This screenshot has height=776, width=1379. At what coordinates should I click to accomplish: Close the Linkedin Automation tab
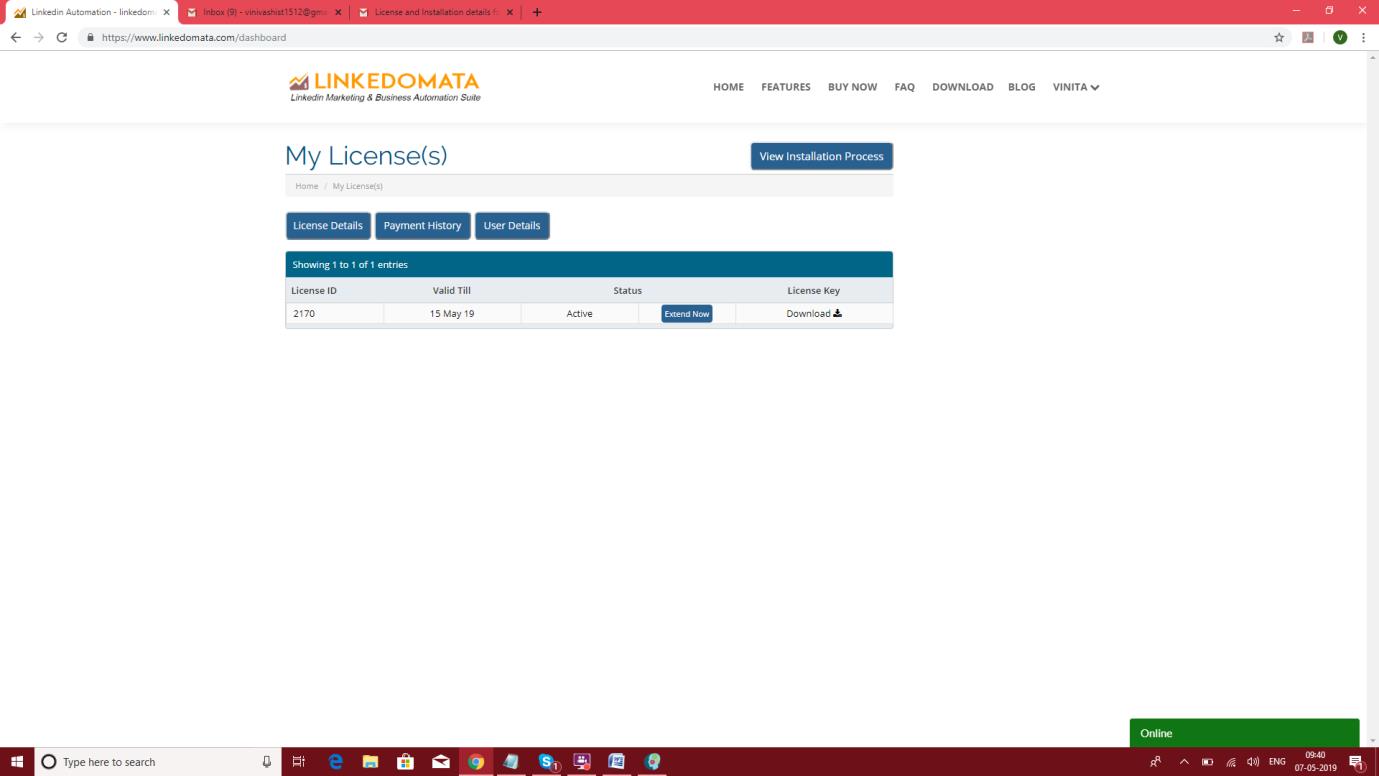[166, 12]
